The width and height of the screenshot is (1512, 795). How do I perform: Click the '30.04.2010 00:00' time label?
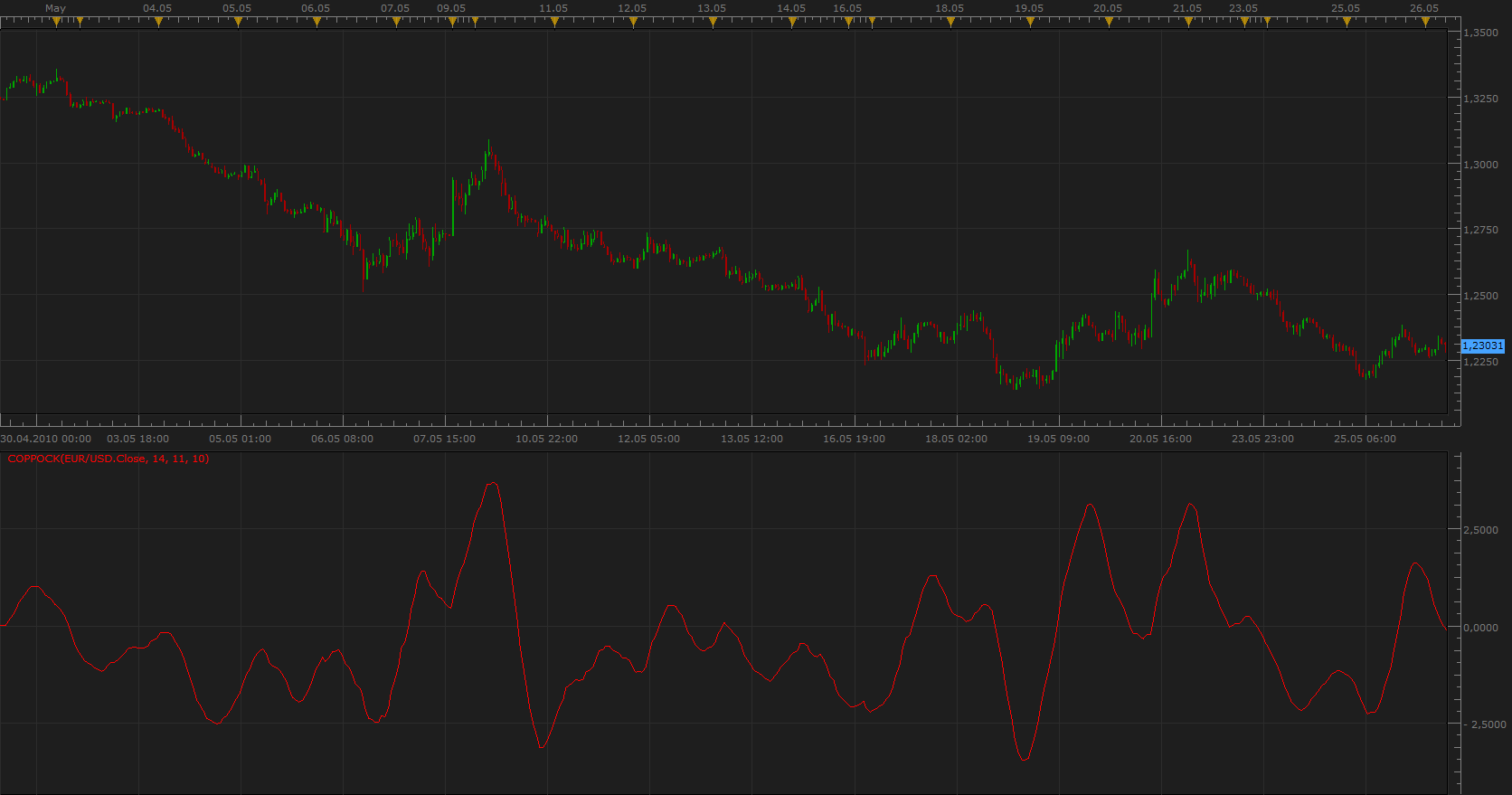[45, 439]
